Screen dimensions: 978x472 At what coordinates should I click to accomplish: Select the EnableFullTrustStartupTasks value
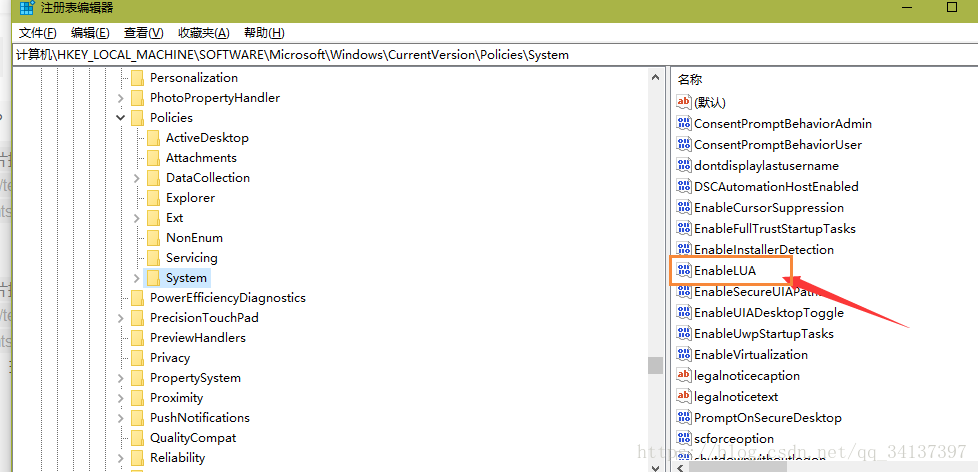(775, 229)
